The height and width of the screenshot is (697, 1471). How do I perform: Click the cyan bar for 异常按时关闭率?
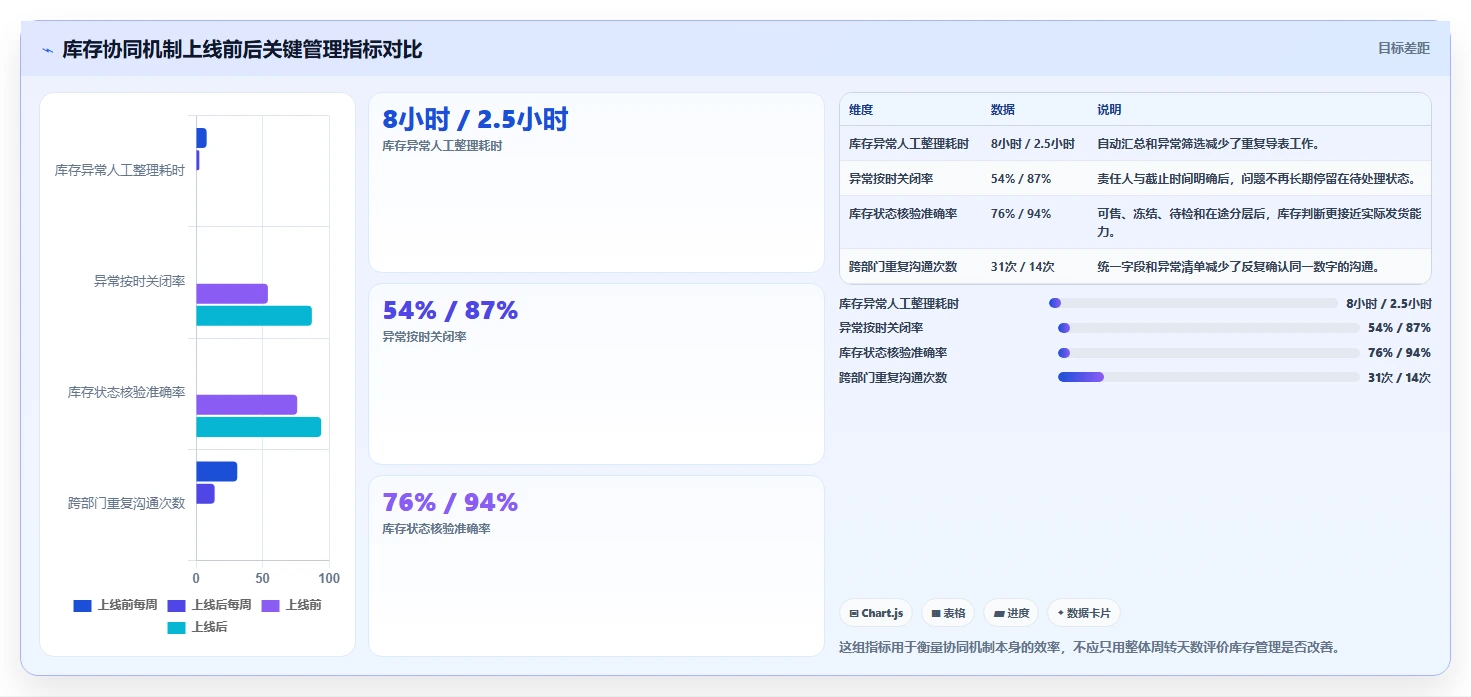[x=254, y=316]
